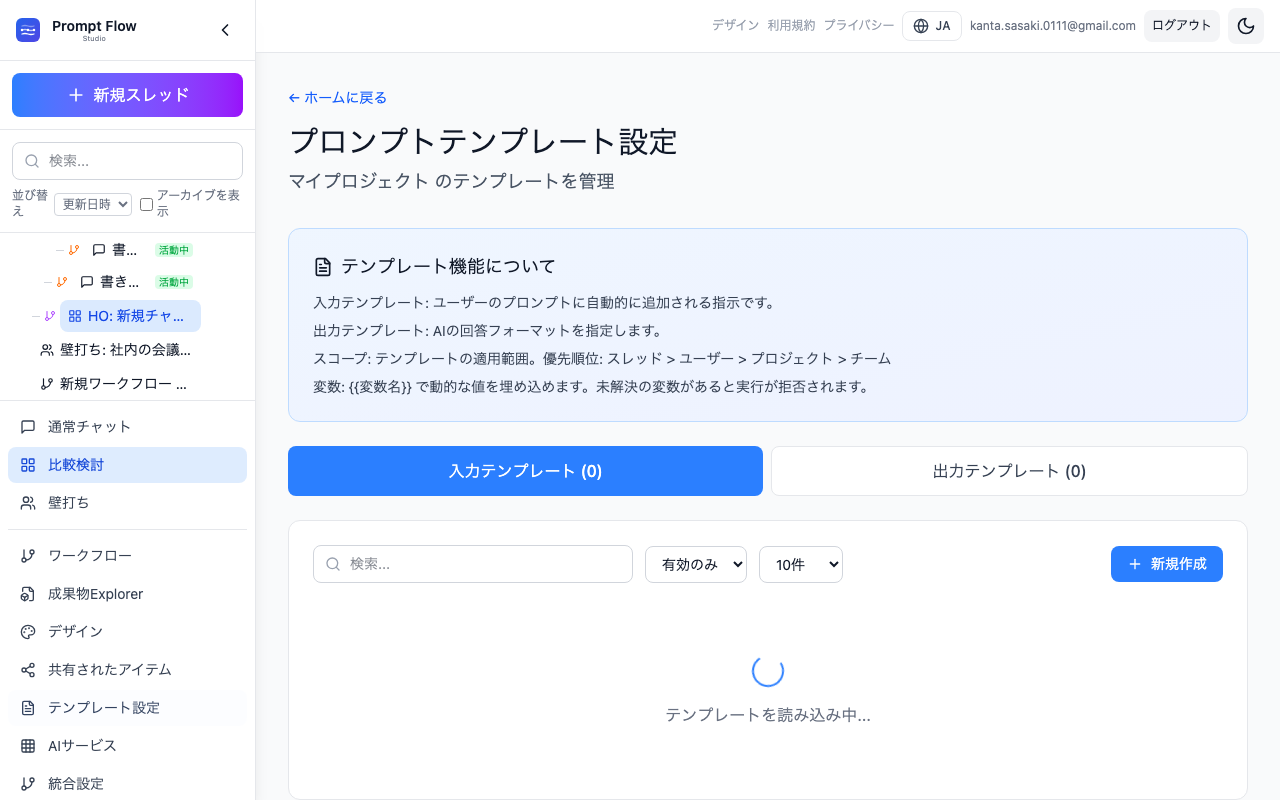Open 統合設定 in the sidebar

127,784
